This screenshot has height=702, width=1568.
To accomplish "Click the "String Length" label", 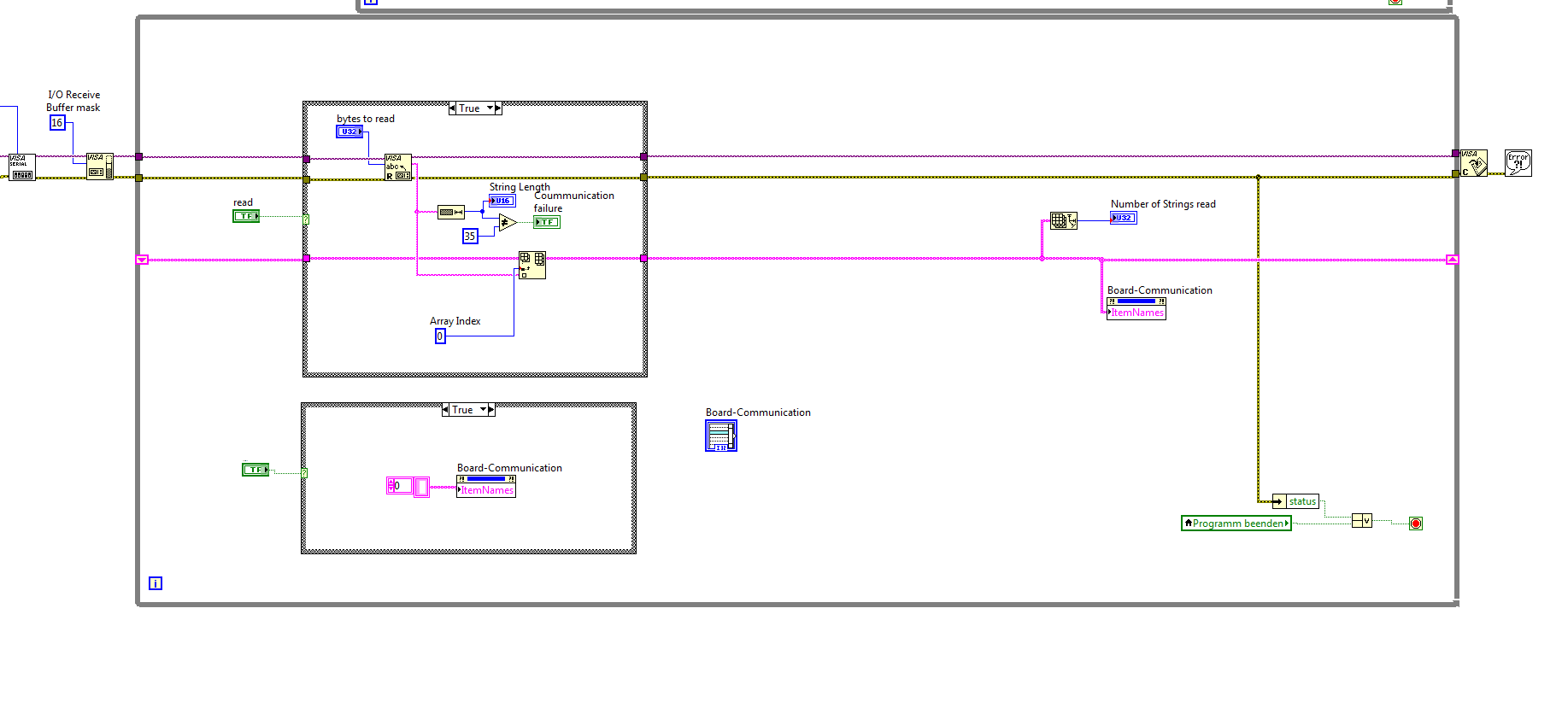I will click(520, 187).
